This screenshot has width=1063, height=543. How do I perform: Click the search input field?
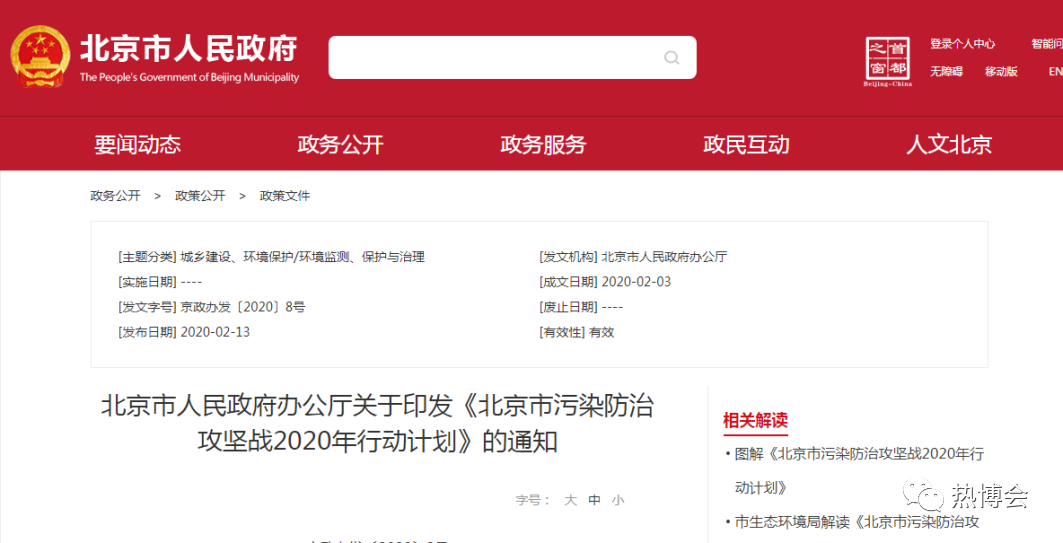(513, 58)
